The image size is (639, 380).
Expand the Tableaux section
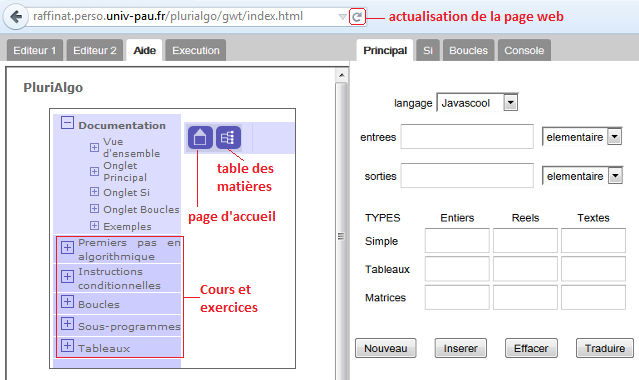[x=67, y=346]
